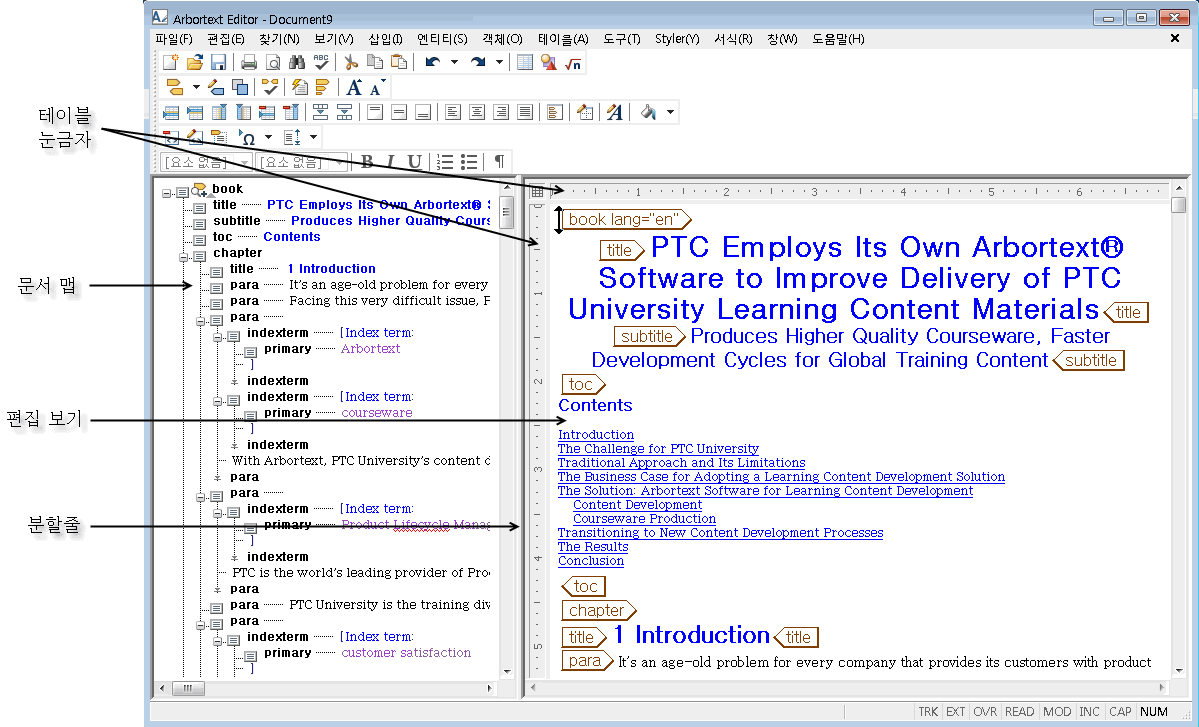
Task: Insert a table with the grid icon
Action: [525, 63]
